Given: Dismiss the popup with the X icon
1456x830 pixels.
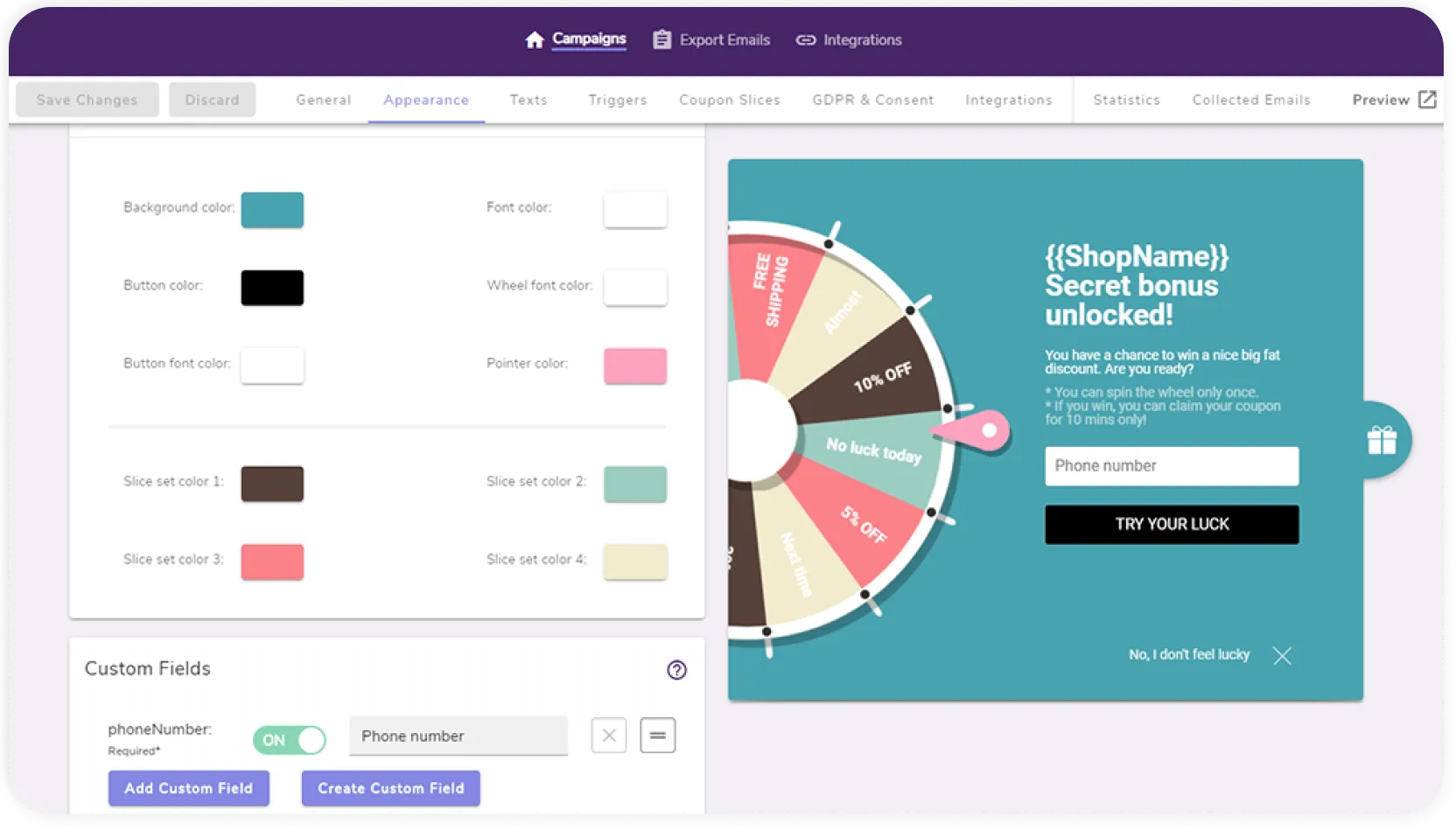Looking at the screenshot, I should click(1283, 655).
